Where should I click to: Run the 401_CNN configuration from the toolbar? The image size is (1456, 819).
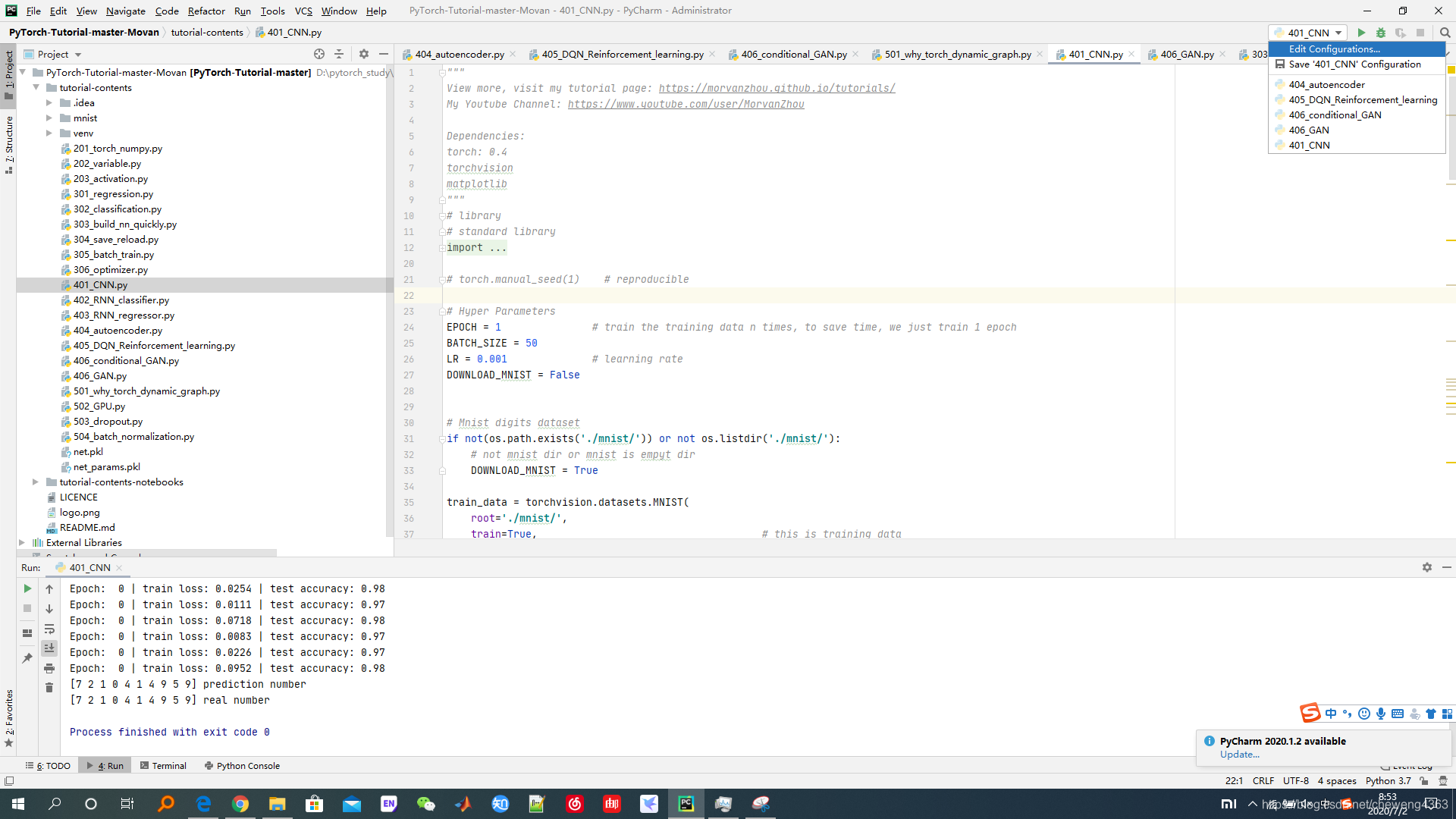[1361, 33]
